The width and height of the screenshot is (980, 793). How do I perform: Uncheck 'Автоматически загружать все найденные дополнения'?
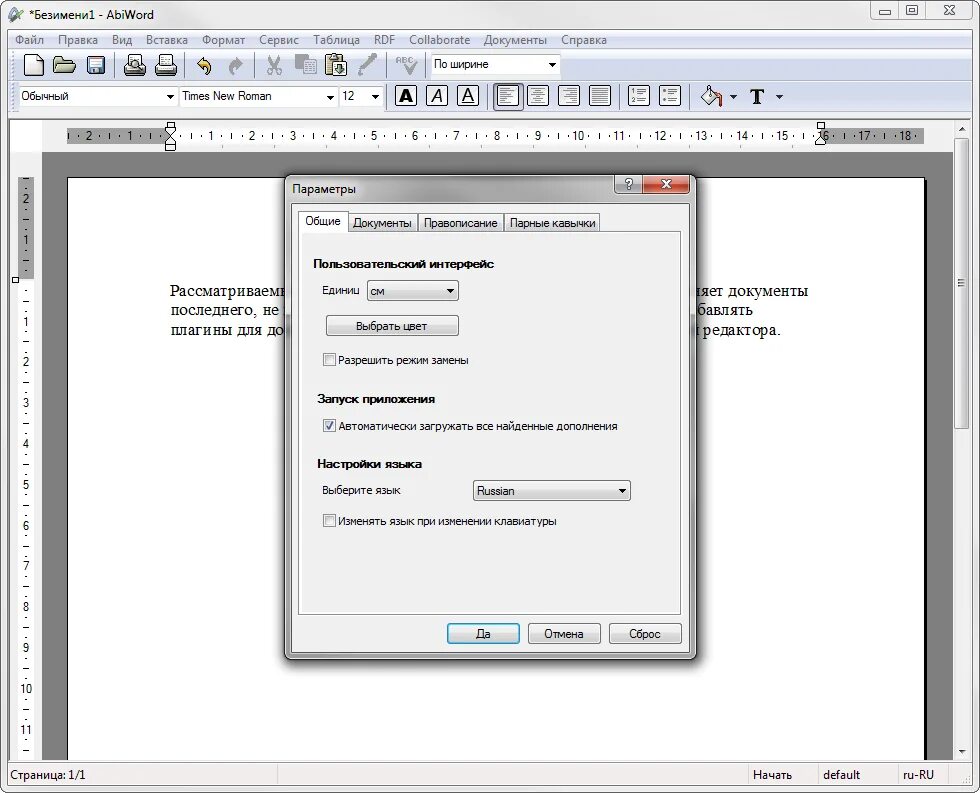[329, 426]
